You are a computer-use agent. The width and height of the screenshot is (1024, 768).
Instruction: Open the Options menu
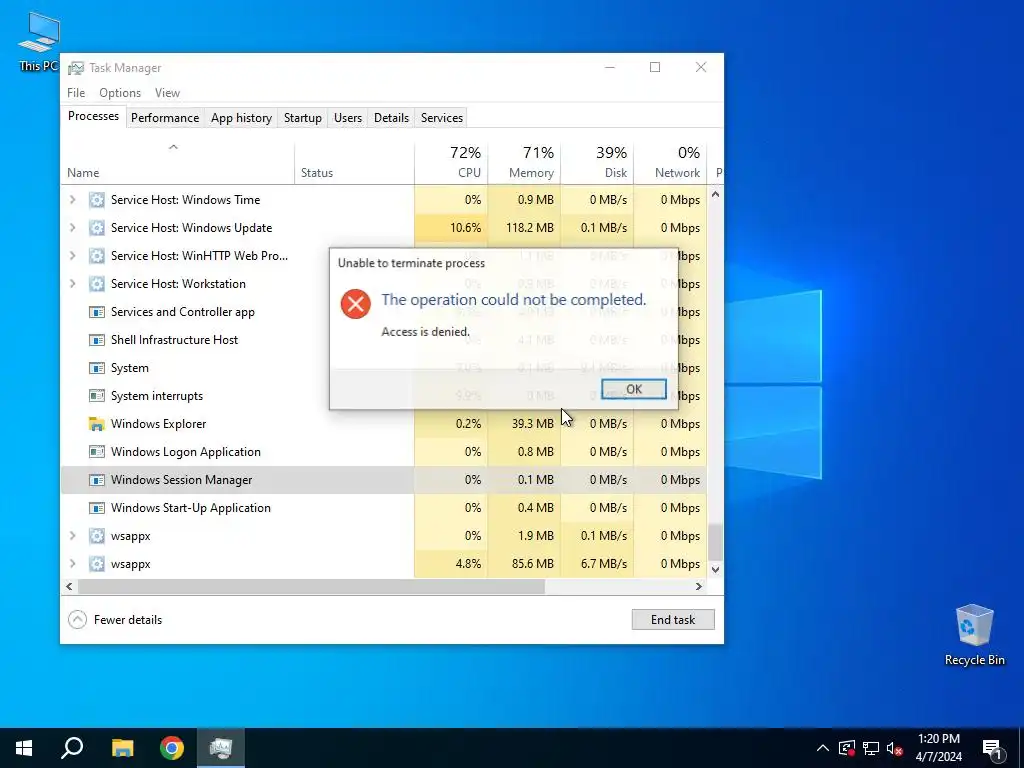click(120, 93)
